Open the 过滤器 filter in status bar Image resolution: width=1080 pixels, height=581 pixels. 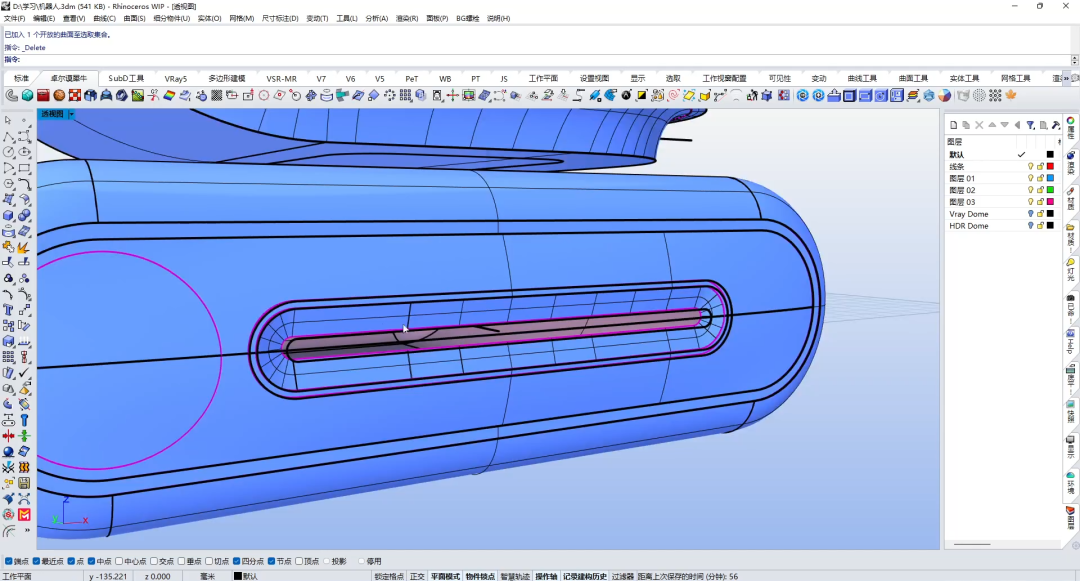623,576
